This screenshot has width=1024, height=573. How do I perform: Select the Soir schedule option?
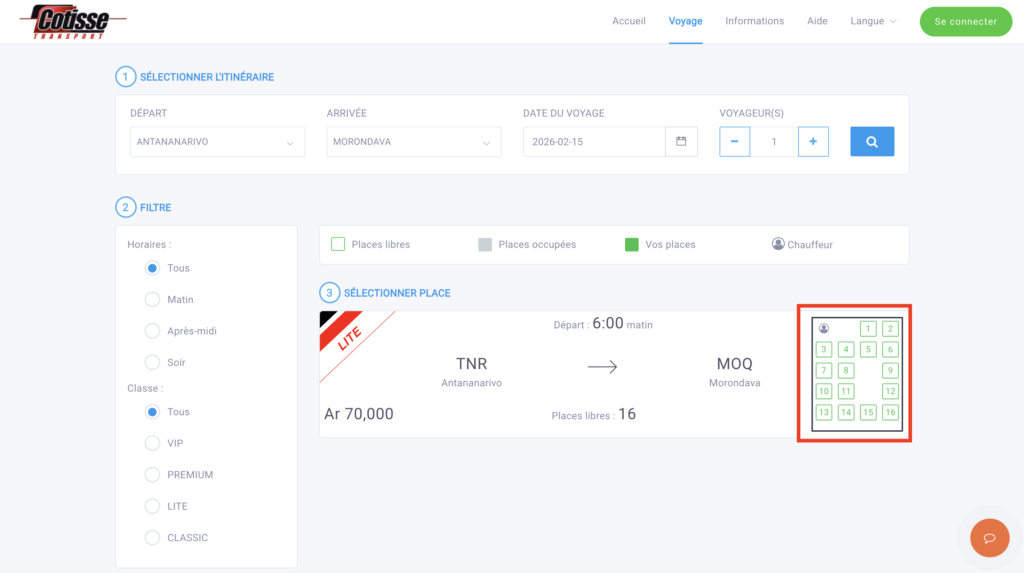coord(153,362)
